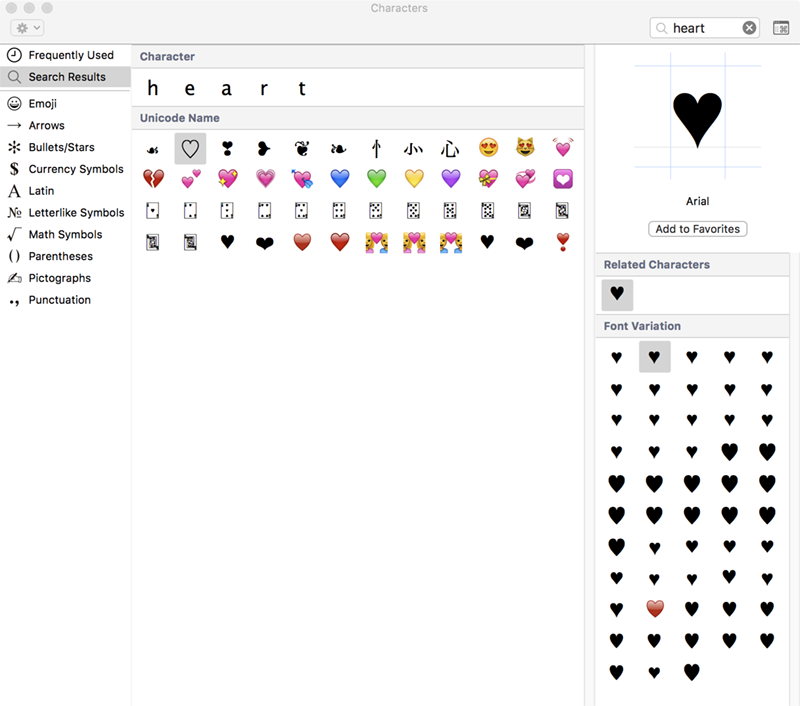The image size is (800, 706).
Task: Open the Bullets/Stars category
Action: (65, 147)
